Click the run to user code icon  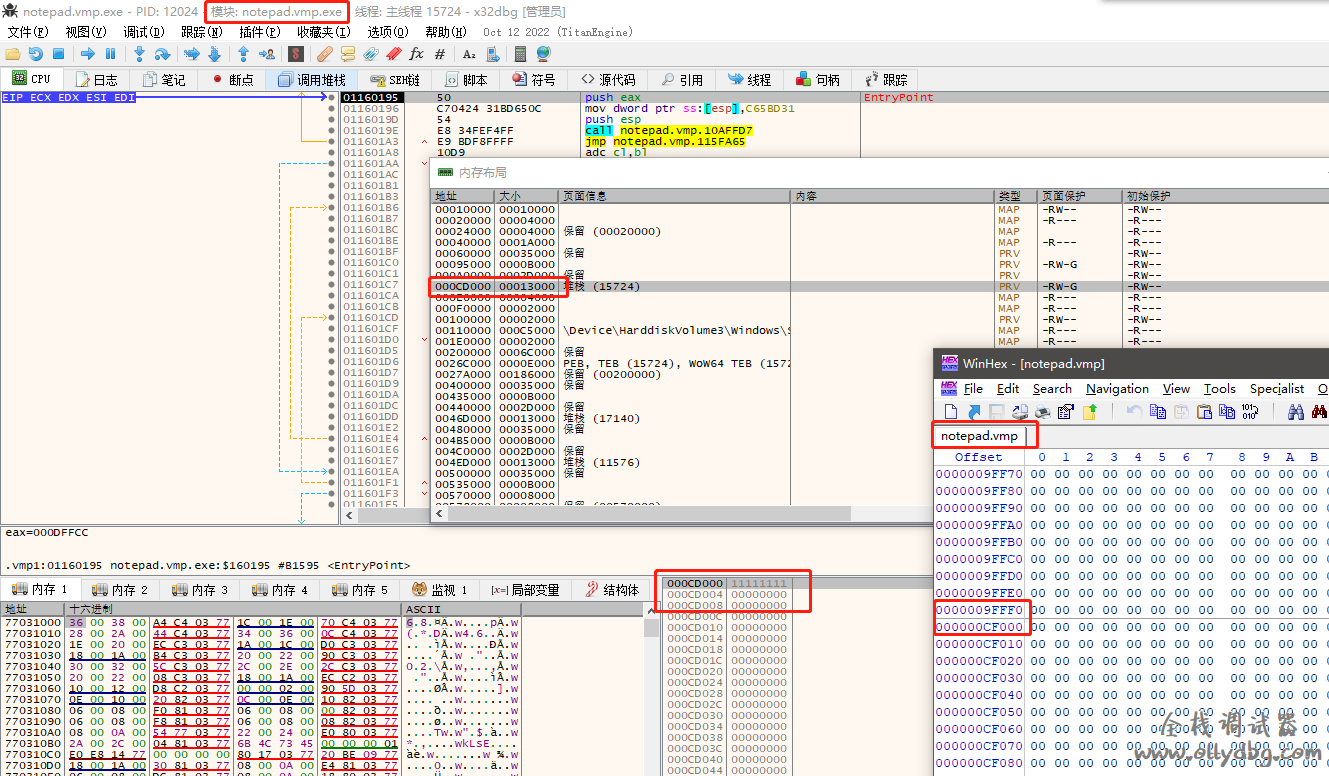click(268, 54)
